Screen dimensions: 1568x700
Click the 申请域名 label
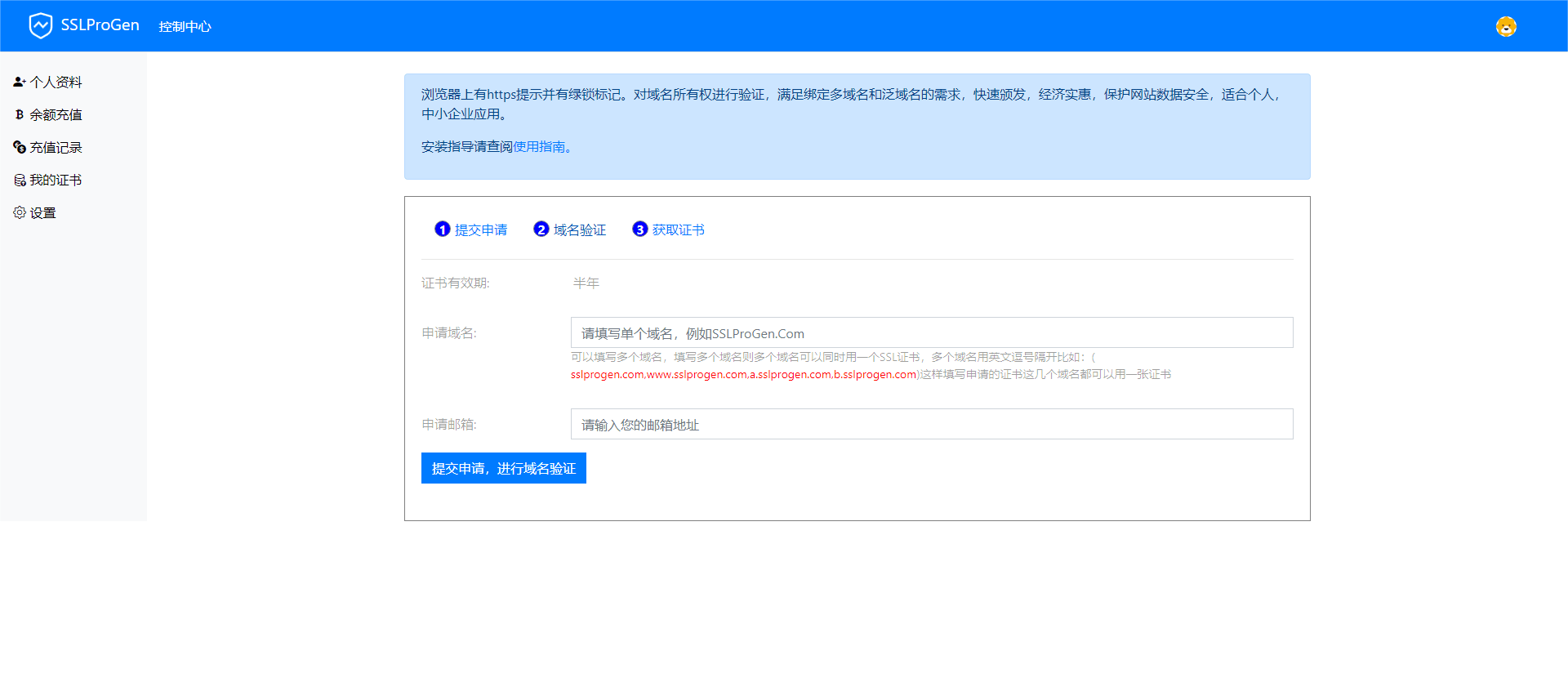449,333
